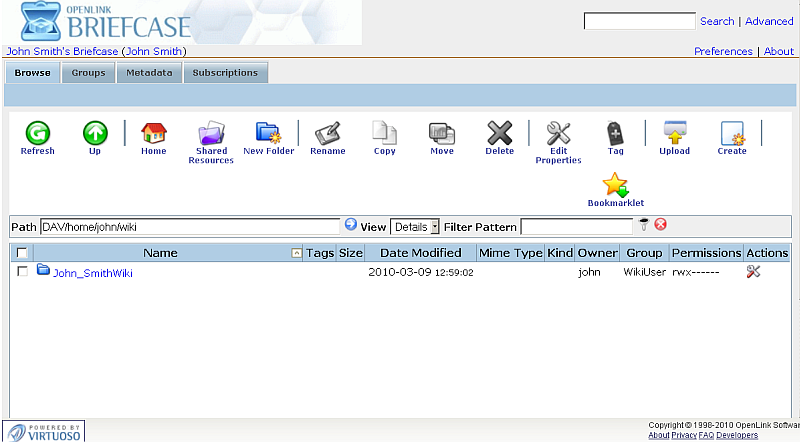Click the Bookmarklet star icon

pos(615,185)
